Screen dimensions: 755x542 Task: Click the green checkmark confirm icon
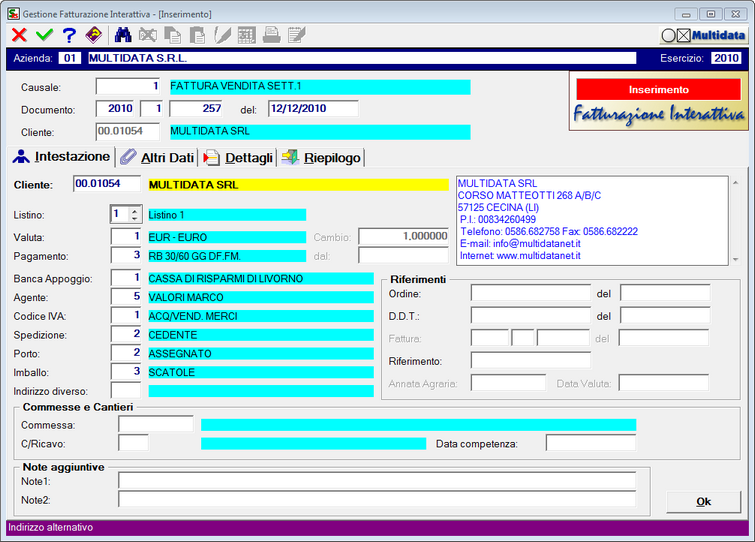44,35
